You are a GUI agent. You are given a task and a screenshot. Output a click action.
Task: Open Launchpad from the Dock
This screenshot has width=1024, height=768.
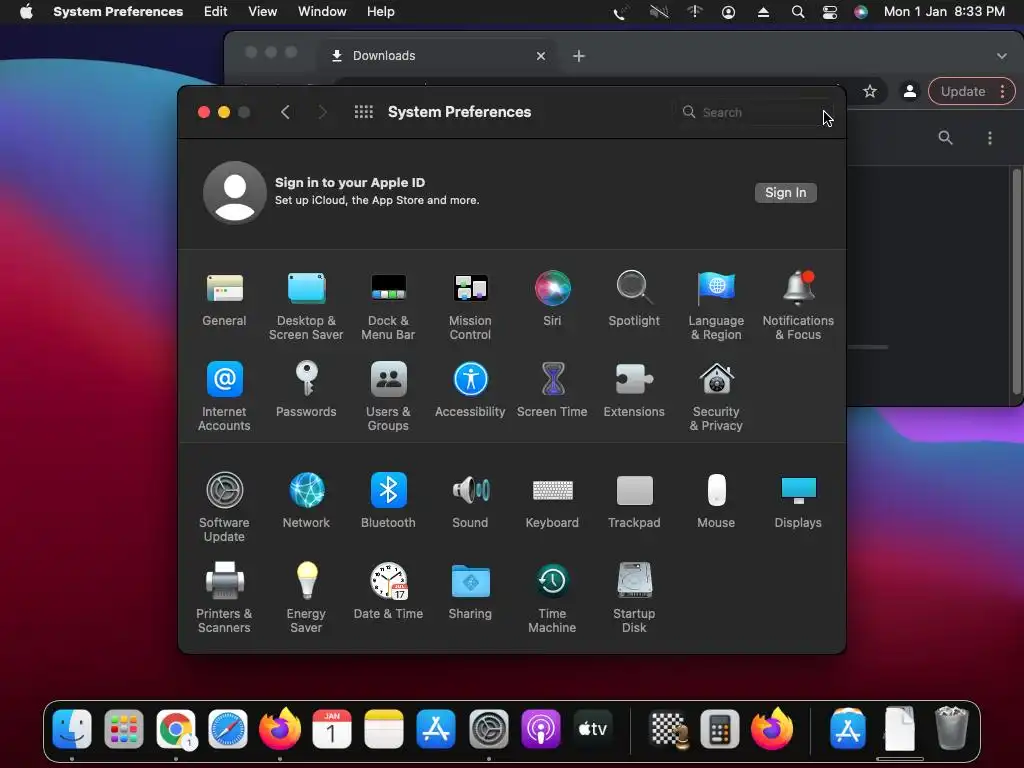pyautogui.click(x=124, y=729)
